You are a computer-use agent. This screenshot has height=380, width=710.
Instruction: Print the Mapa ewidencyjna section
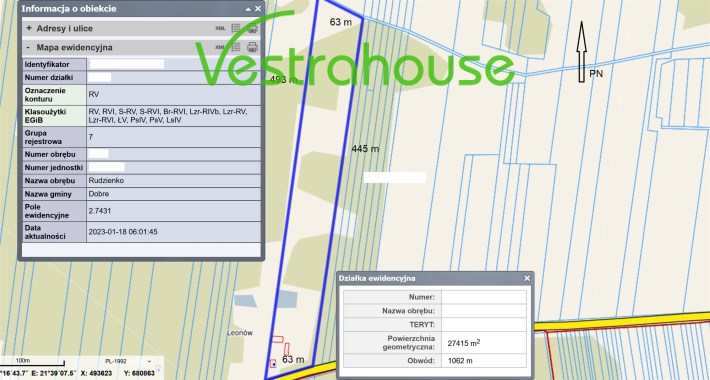(252, 47)
